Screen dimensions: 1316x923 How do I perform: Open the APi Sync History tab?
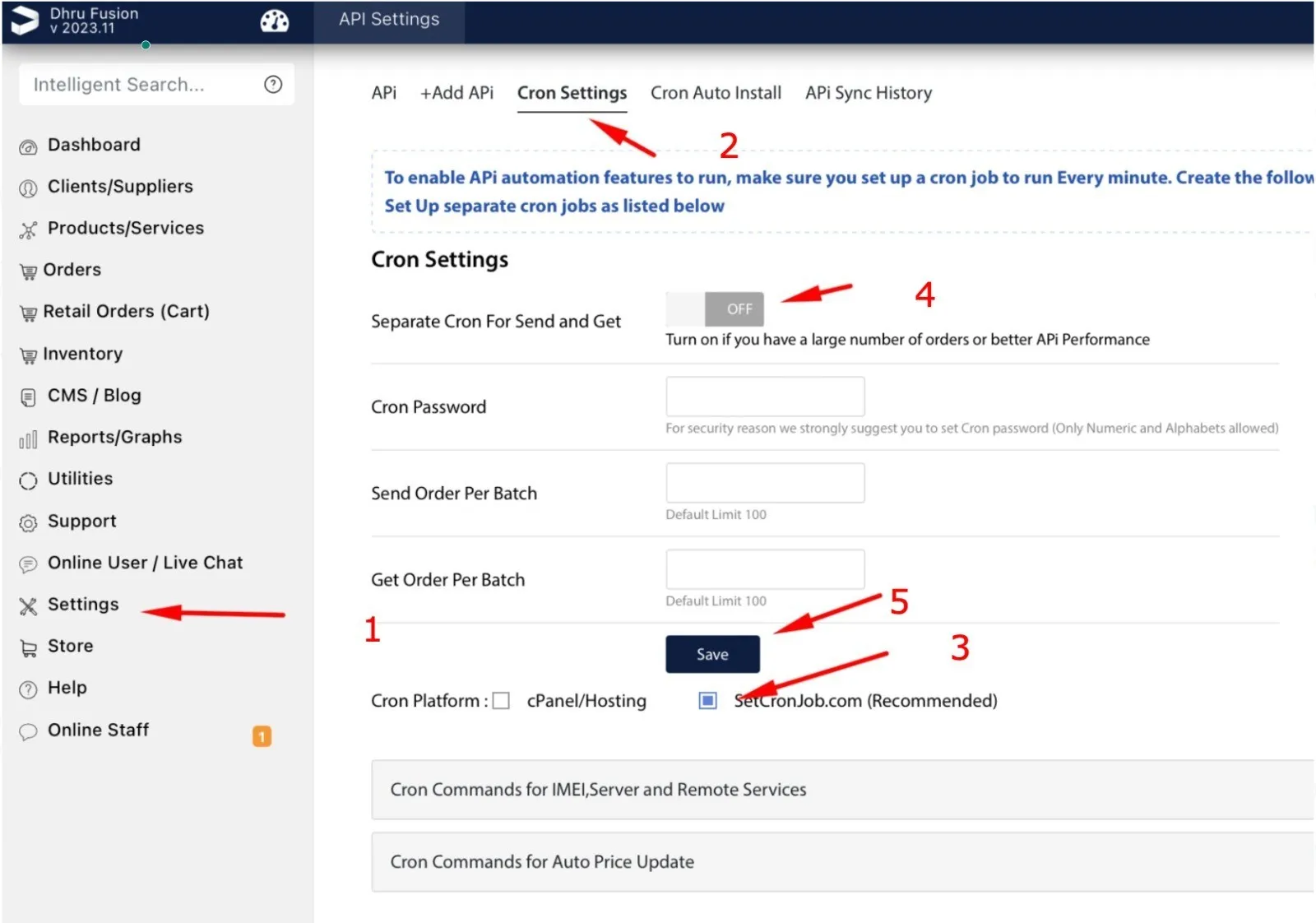click(868, 93)
